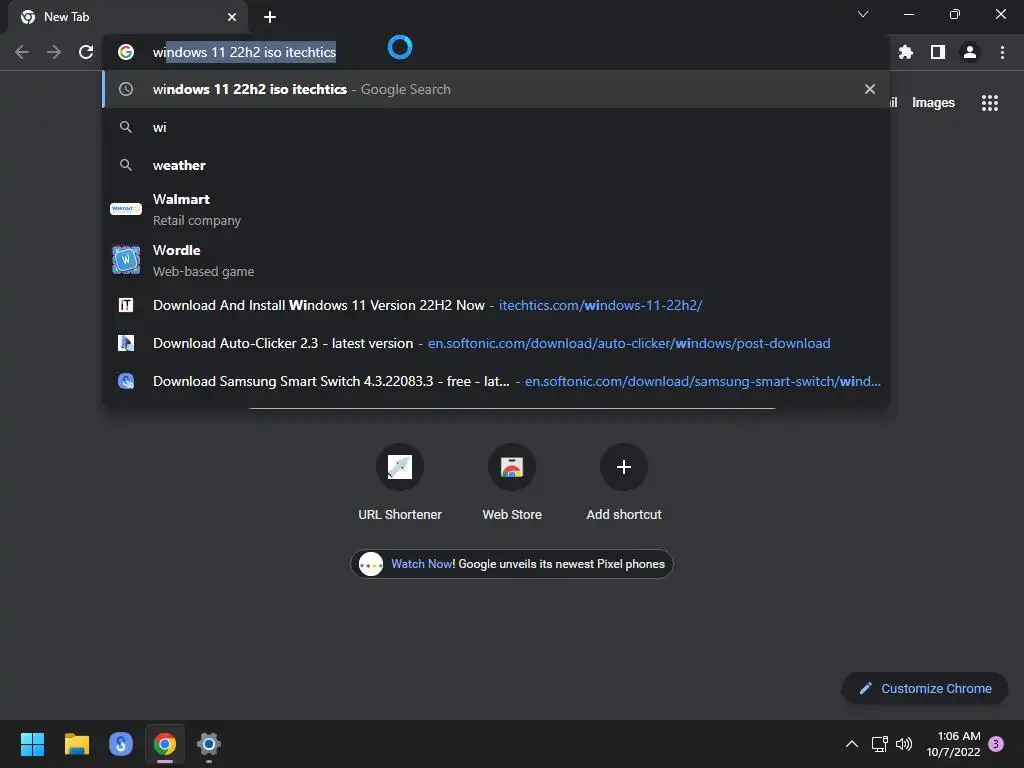Select the 'wi' search suggestion
1024x768 pixels.
coord(496,127)
